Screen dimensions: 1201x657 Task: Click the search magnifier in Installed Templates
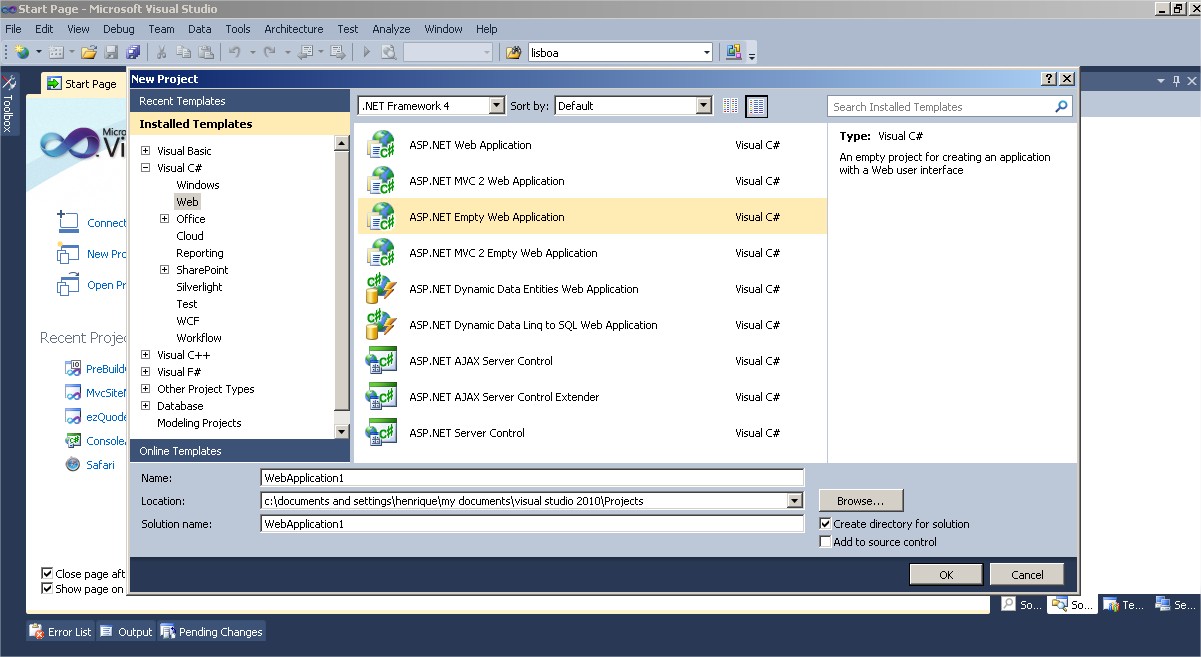[1062, 106]
